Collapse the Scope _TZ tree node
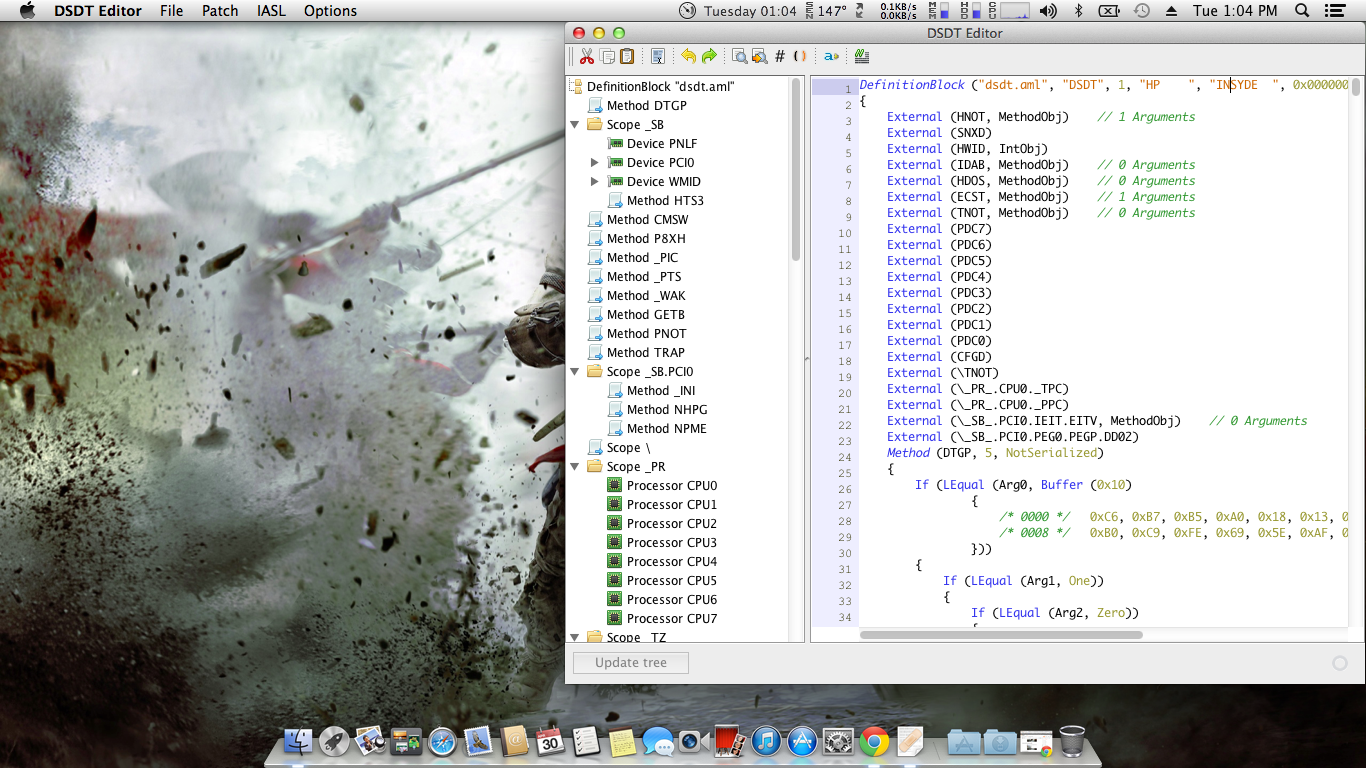Screen dimensions: 1366x768 pos(575,637)
